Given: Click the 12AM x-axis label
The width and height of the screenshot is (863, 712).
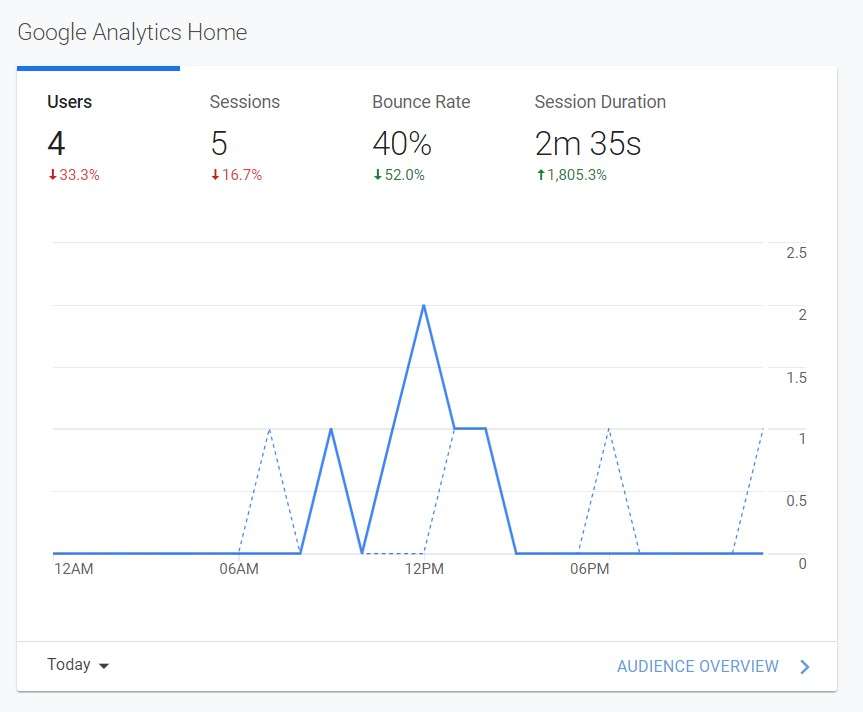Looking at the screenshot, I should [74, 568].
